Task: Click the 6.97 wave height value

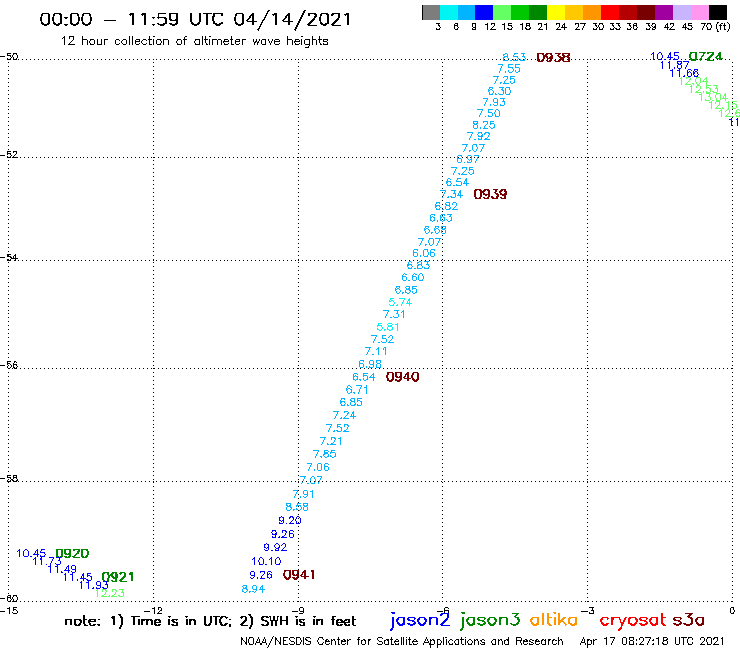Action: 468,159
